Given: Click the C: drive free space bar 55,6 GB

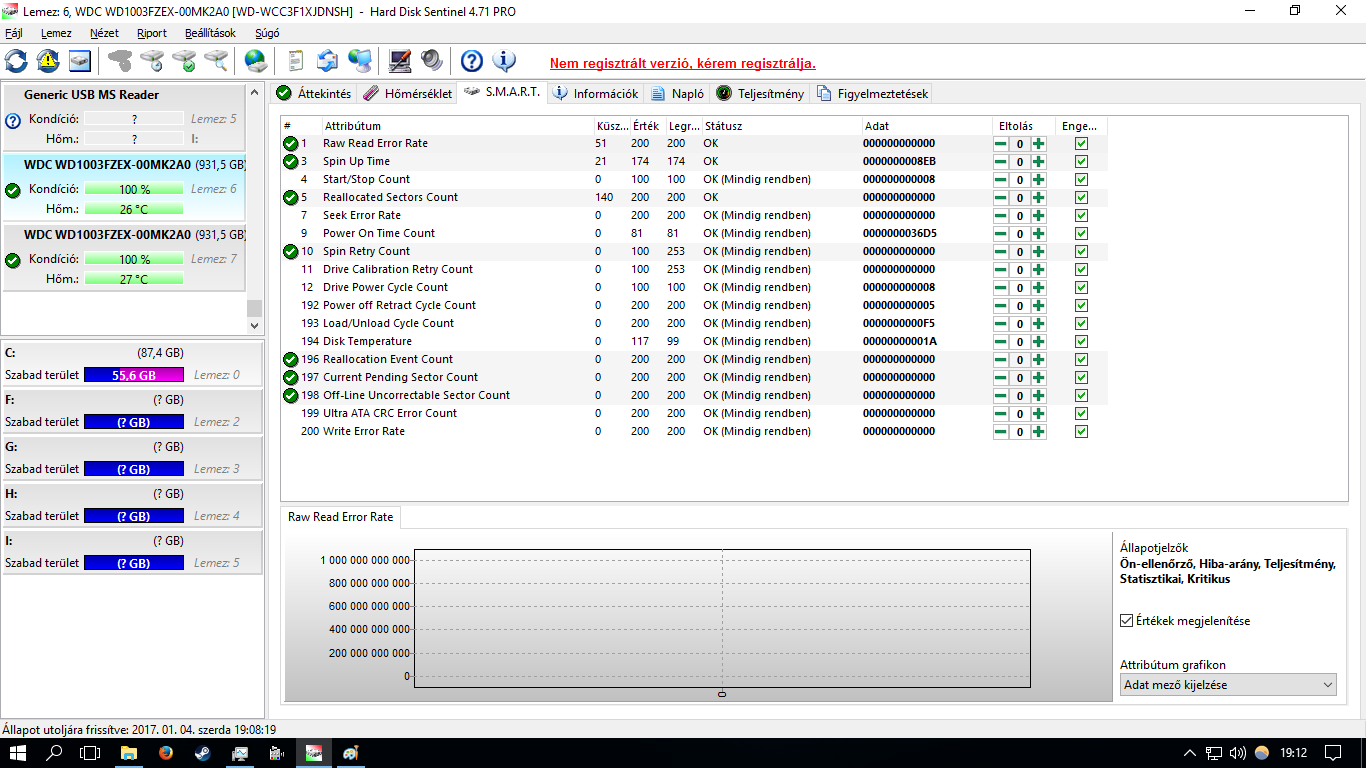Looking at the screenshot, I should click(134, 375).
